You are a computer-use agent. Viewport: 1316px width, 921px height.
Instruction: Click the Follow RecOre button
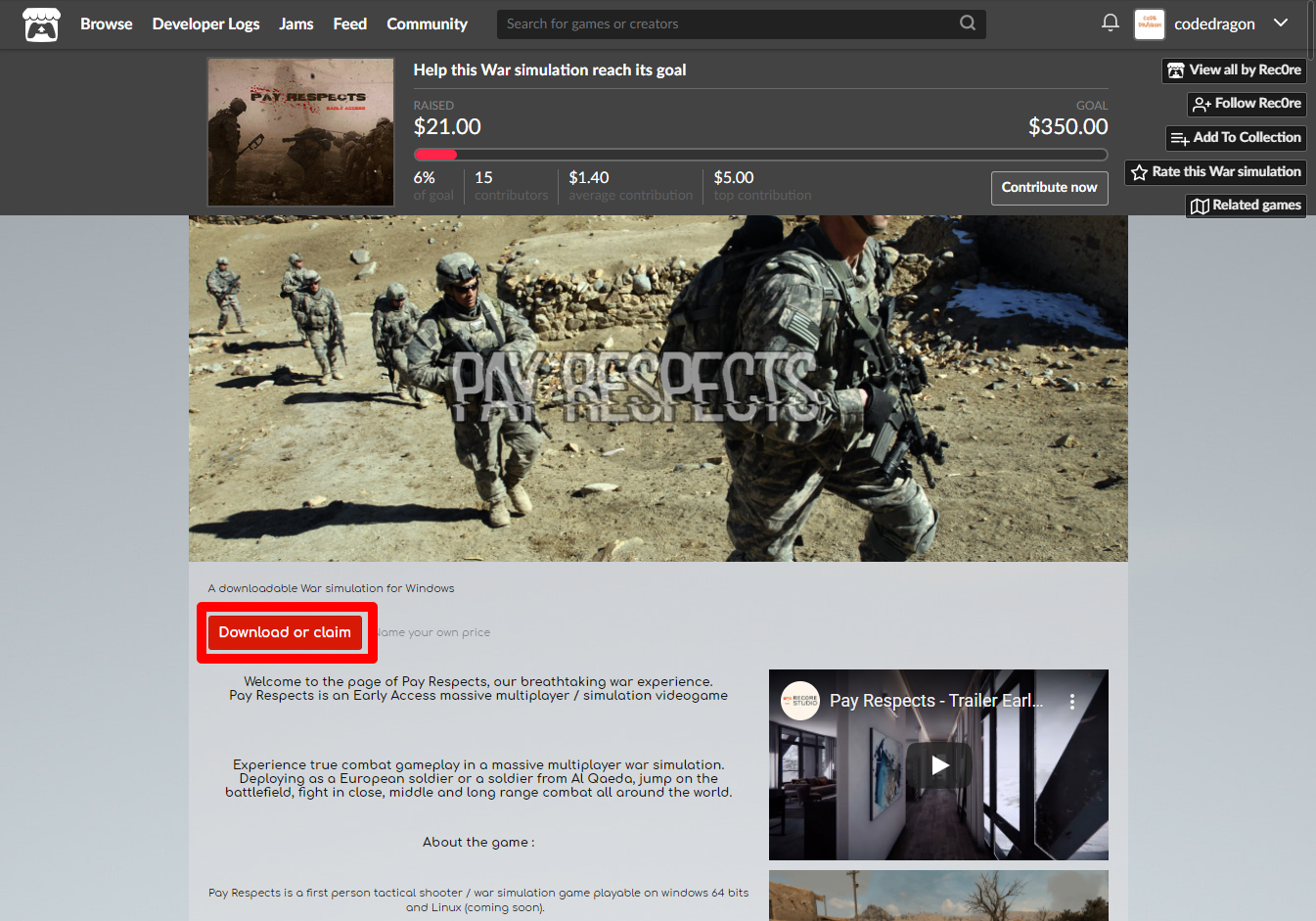(1247, 104)
